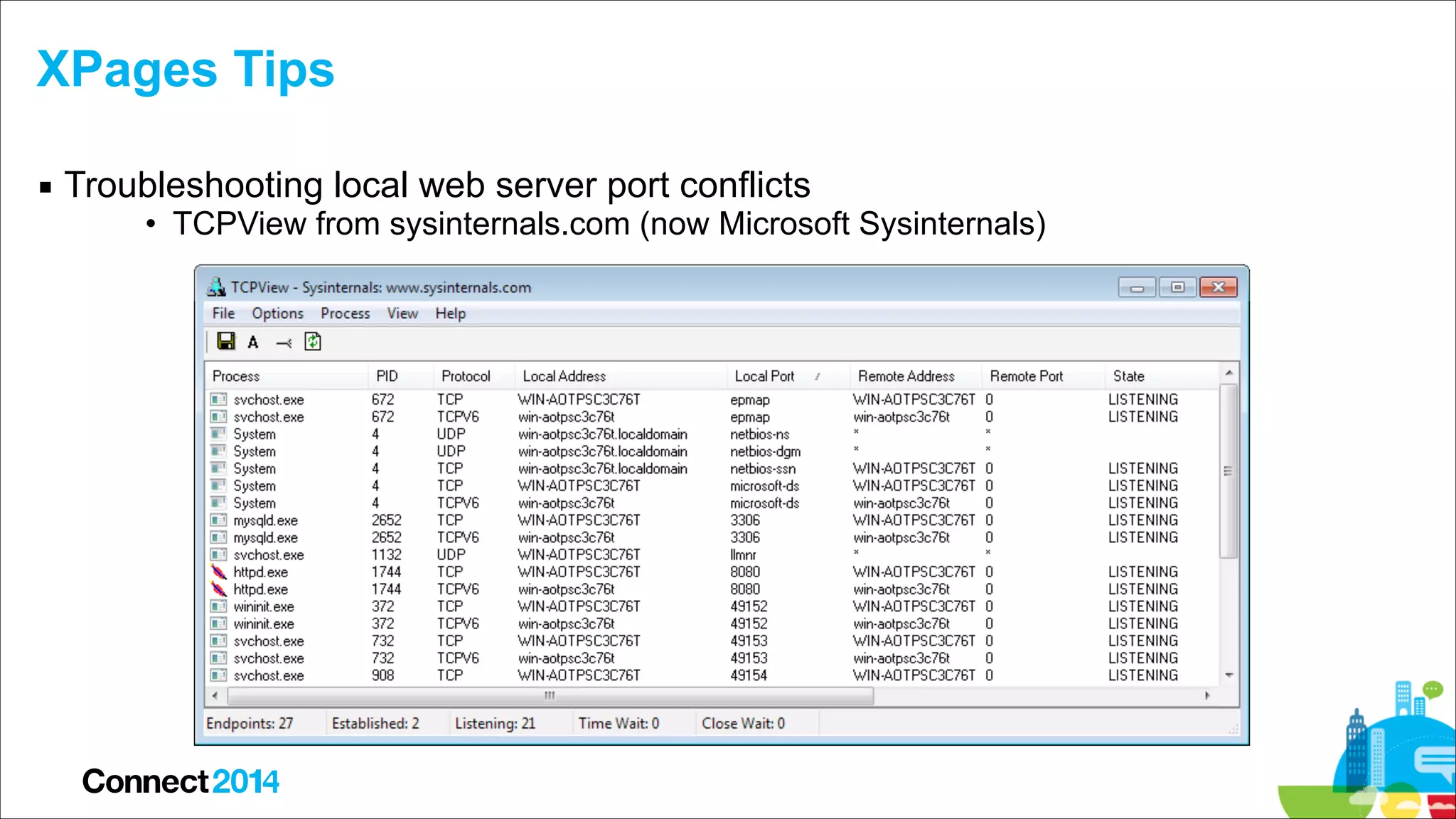The image size is (1456, 819).
Task: Click the Refresh toolbar icon
Action: pyautogui.click(x=313, y=342)
